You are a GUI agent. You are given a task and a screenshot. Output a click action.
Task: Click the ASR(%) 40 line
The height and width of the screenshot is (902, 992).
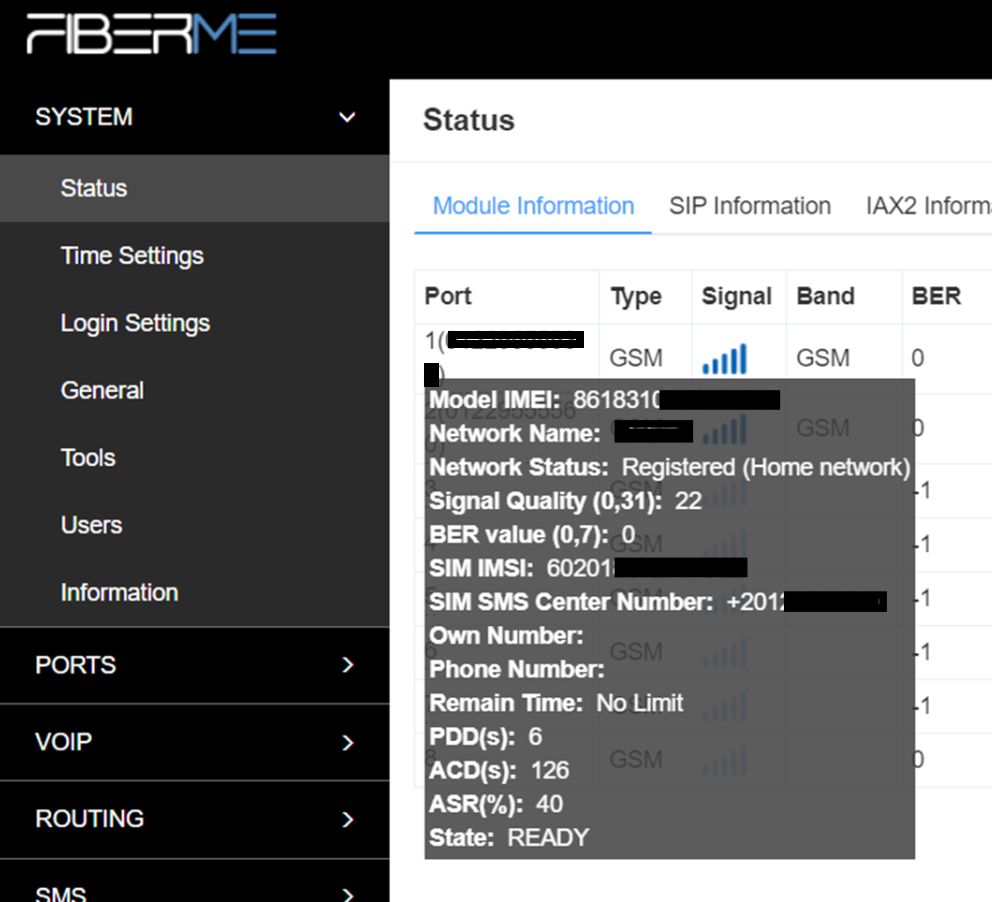pos(496,804)
